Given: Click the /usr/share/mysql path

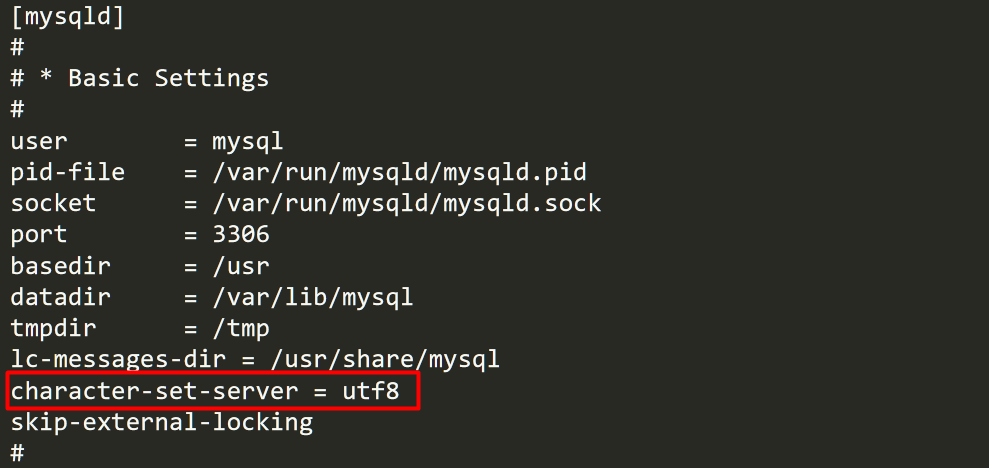Looking at the screenshot, I should tap(385, 360).
